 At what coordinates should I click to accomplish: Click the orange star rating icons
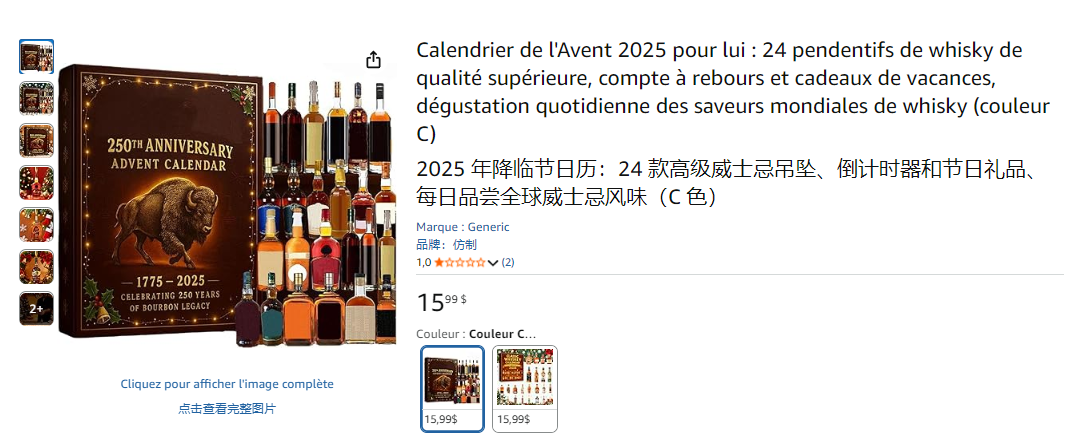point(460,262)
